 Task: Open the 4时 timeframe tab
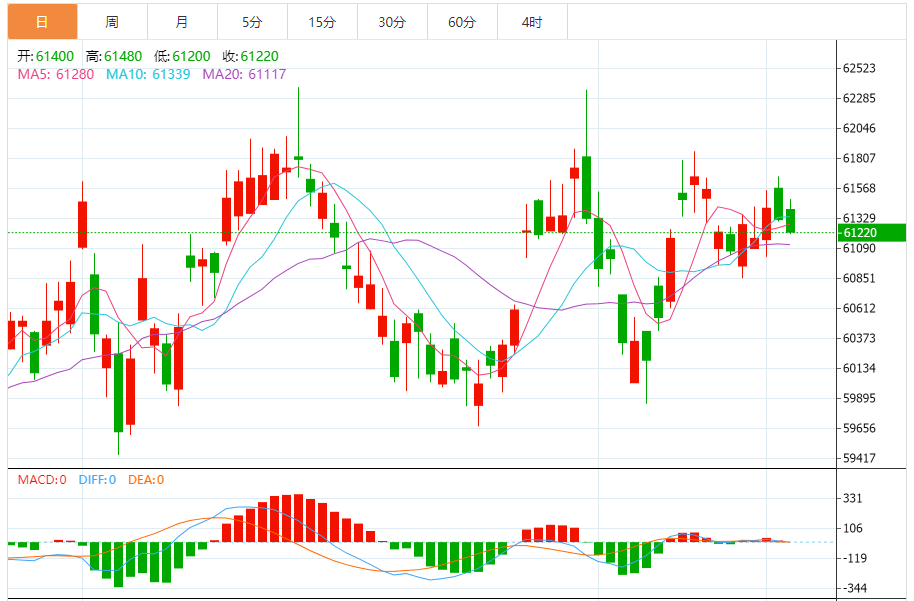[532, 22]
